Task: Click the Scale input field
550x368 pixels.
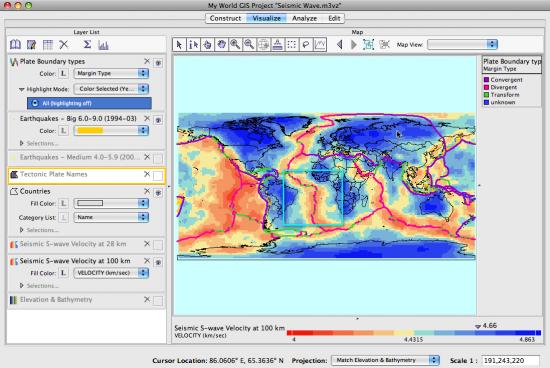Action: tap(510, 360)
